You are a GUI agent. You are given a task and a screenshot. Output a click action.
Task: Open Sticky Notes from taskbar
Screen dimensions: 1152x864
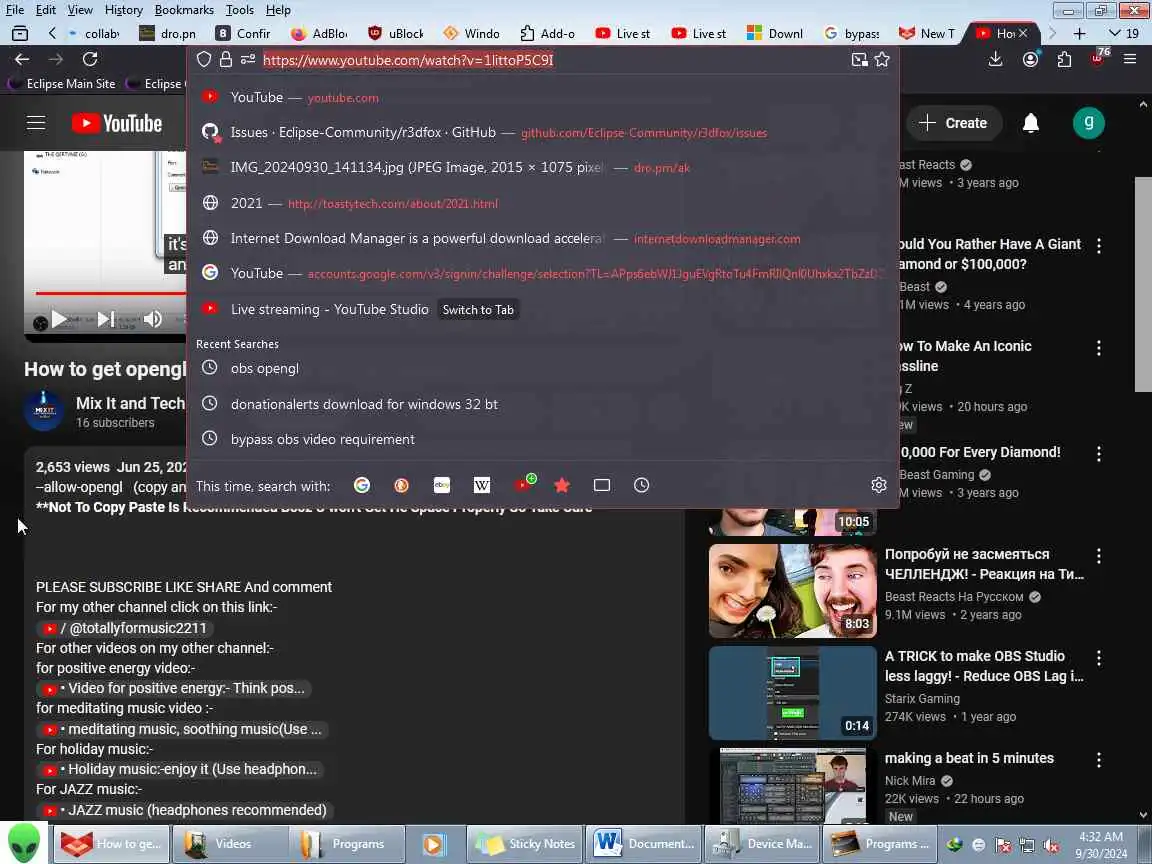525,843
